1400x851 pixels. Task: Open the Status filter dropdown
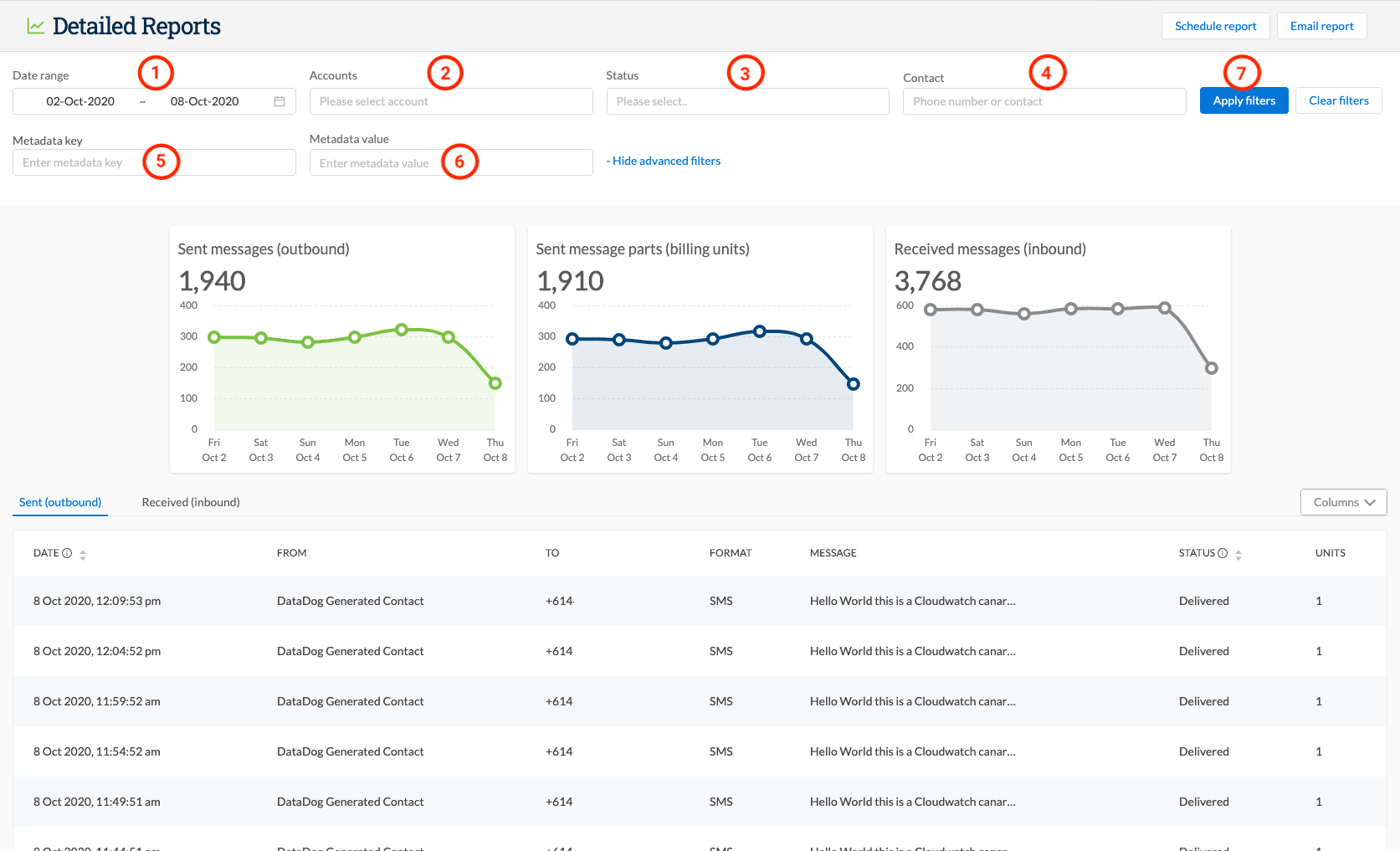(x=747, y=100)
